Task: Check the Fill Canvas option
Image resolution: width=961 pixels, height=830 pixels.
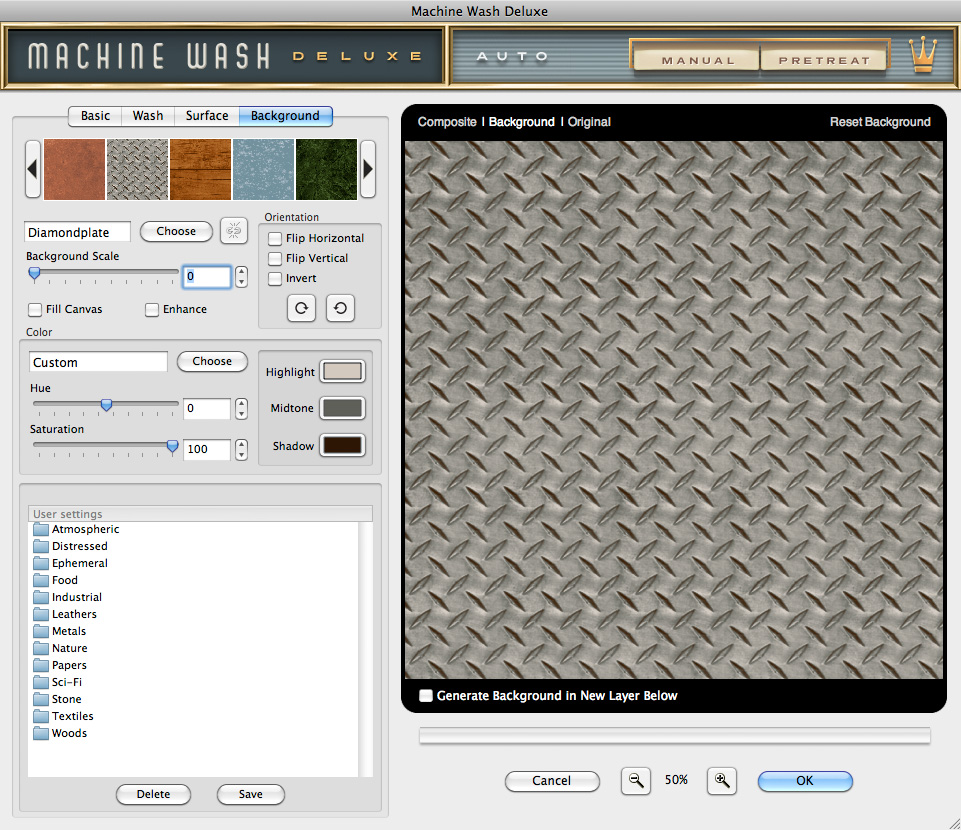Action: tap(35, 310)
